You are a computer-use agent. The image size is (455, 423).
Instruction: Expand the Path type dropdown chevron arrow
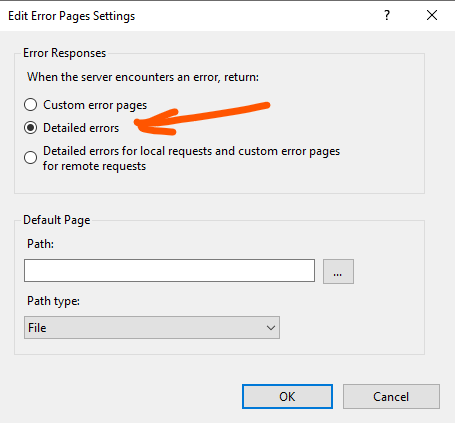[x=271, y=328]
